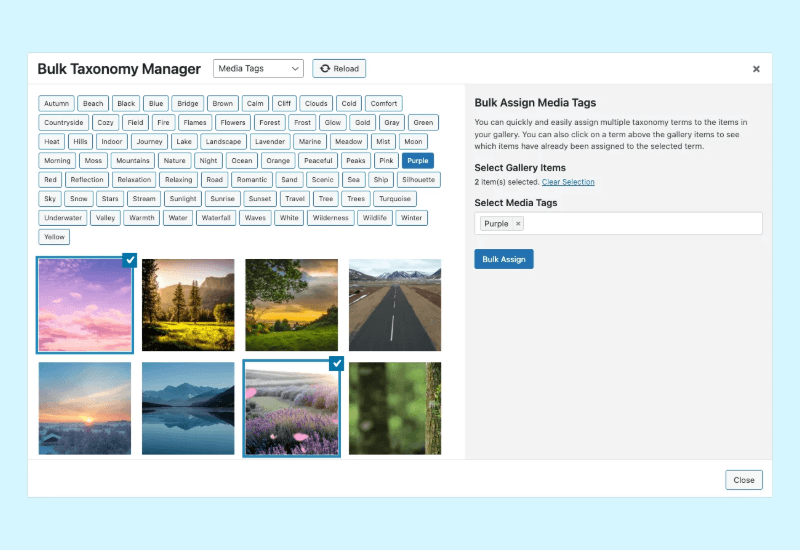This screenshot has width=800, height=550.
Task: Select the mountain lake reflection thumbnail
Action: [188, 408]
